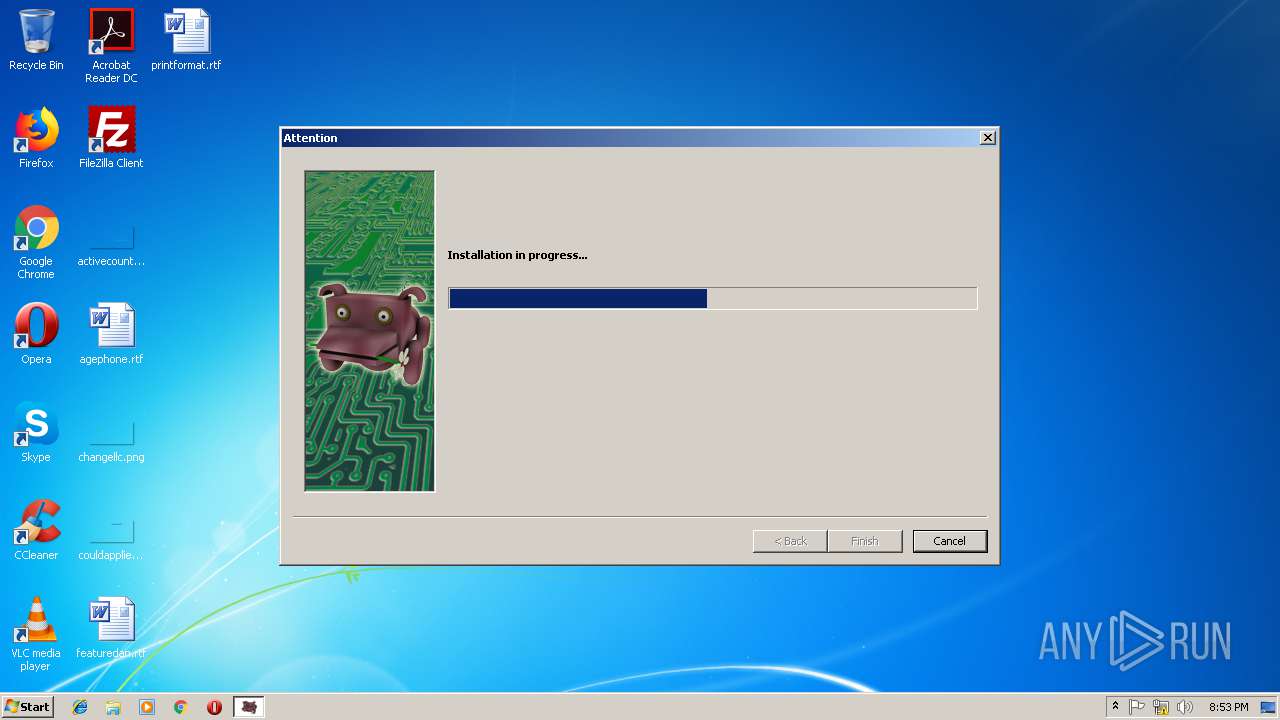Launch Google Chrome desktop shortcut
Screen dimensions: 1280x720
click(x=36, y=242)
